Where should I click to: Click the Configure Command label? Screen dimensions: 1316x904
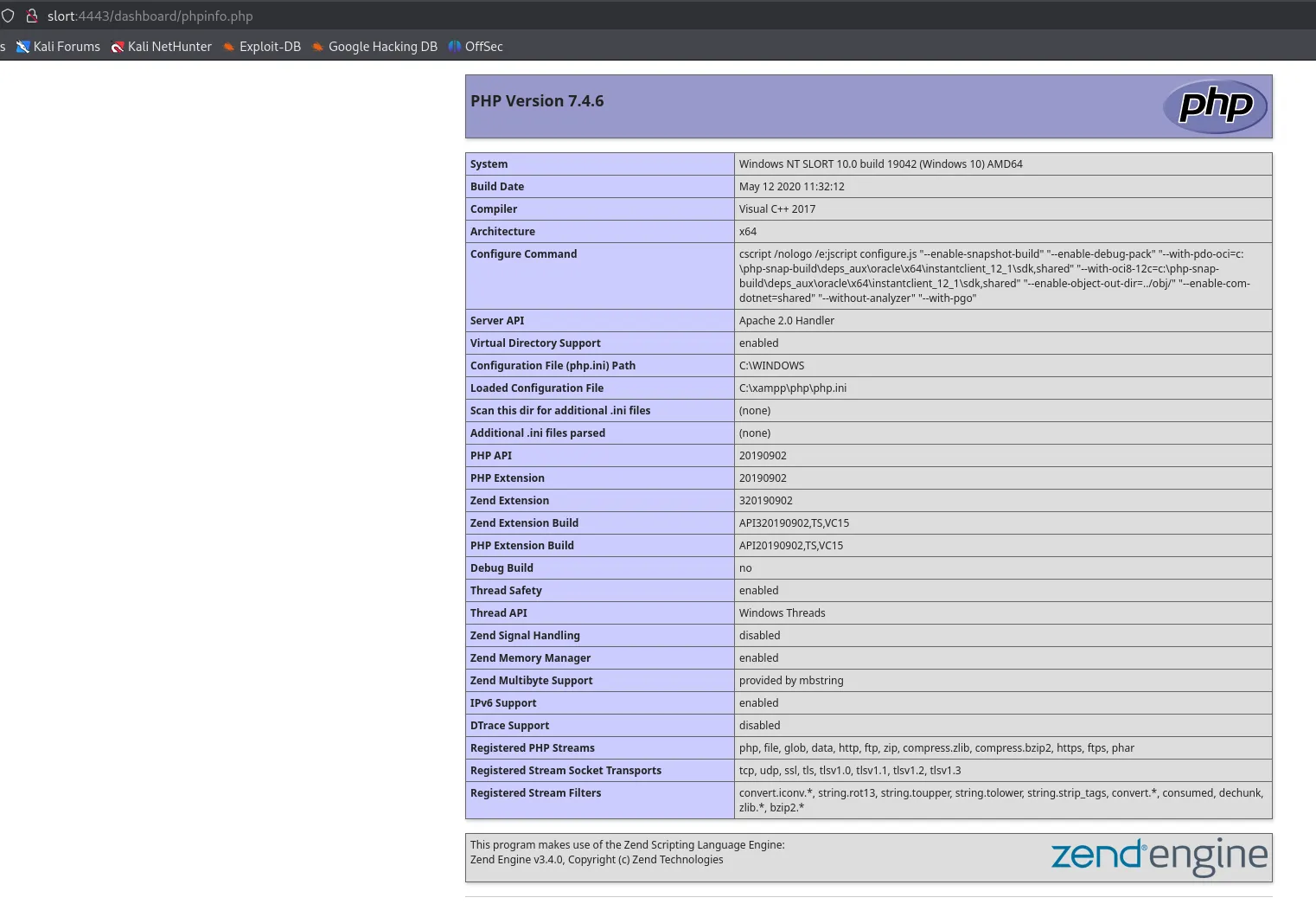coord(523,254)
